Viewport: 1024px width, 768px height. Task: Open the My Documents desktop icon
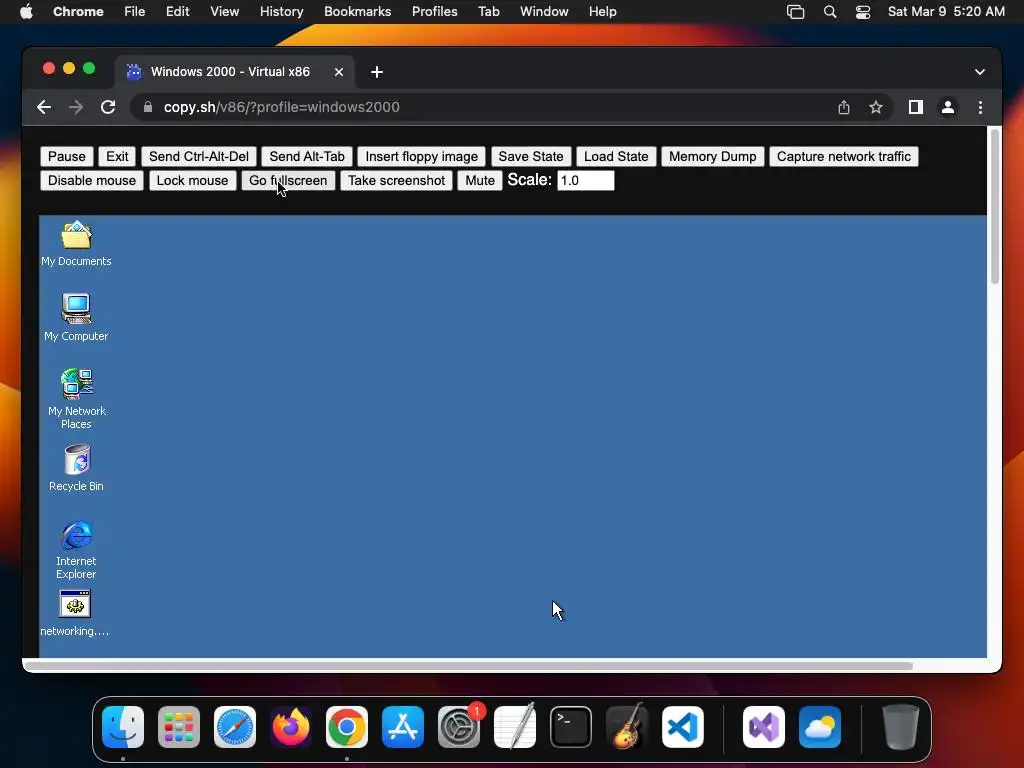point(76,244)
